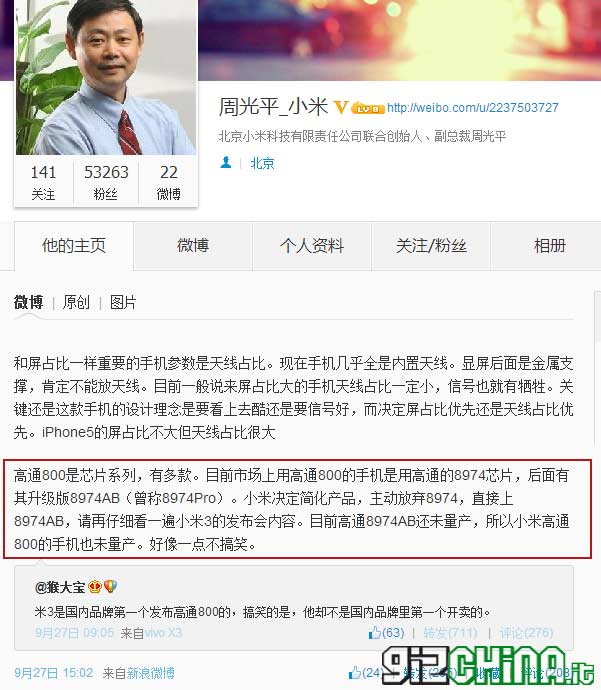Open the 北京 location link
The height and width of the screenshot is (690, 601).
click(262, 163)
